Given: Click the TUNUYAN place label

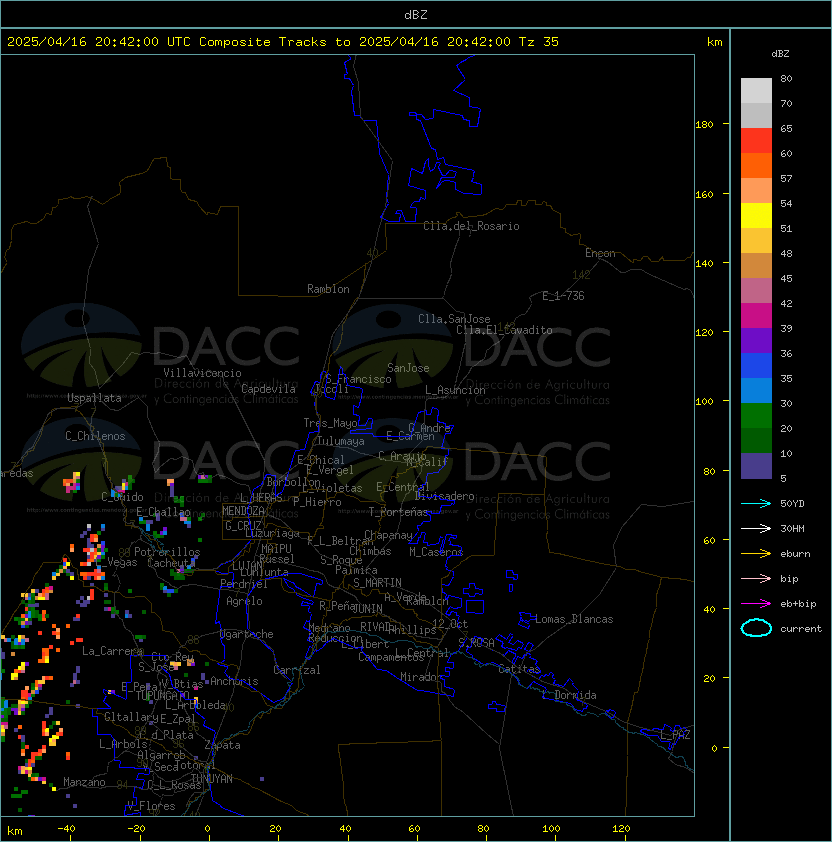Looking at the screenshot, I should coord(212,779).
